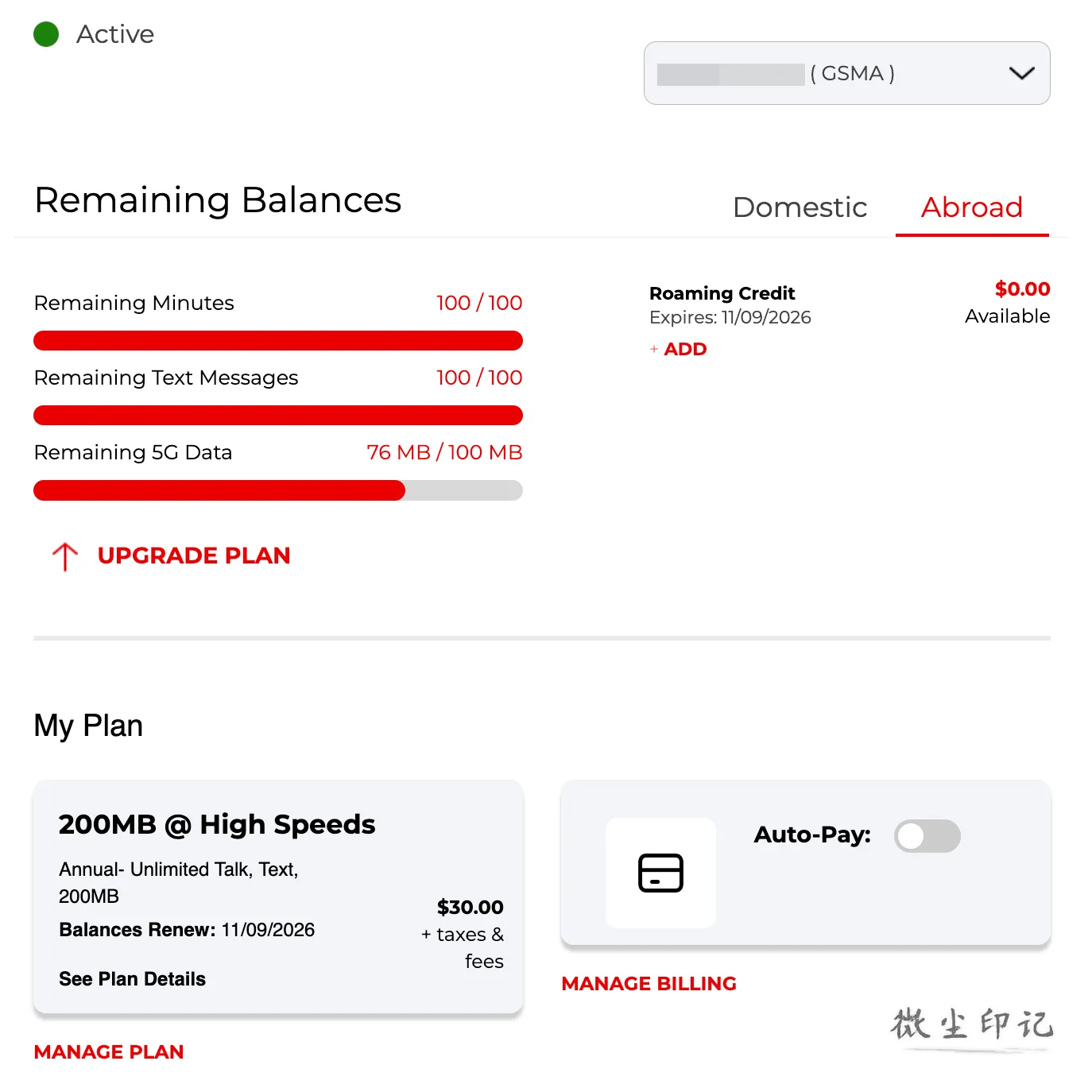Open the GSMA line selector dropdown

pyautogui.click(x=846, y=73)
